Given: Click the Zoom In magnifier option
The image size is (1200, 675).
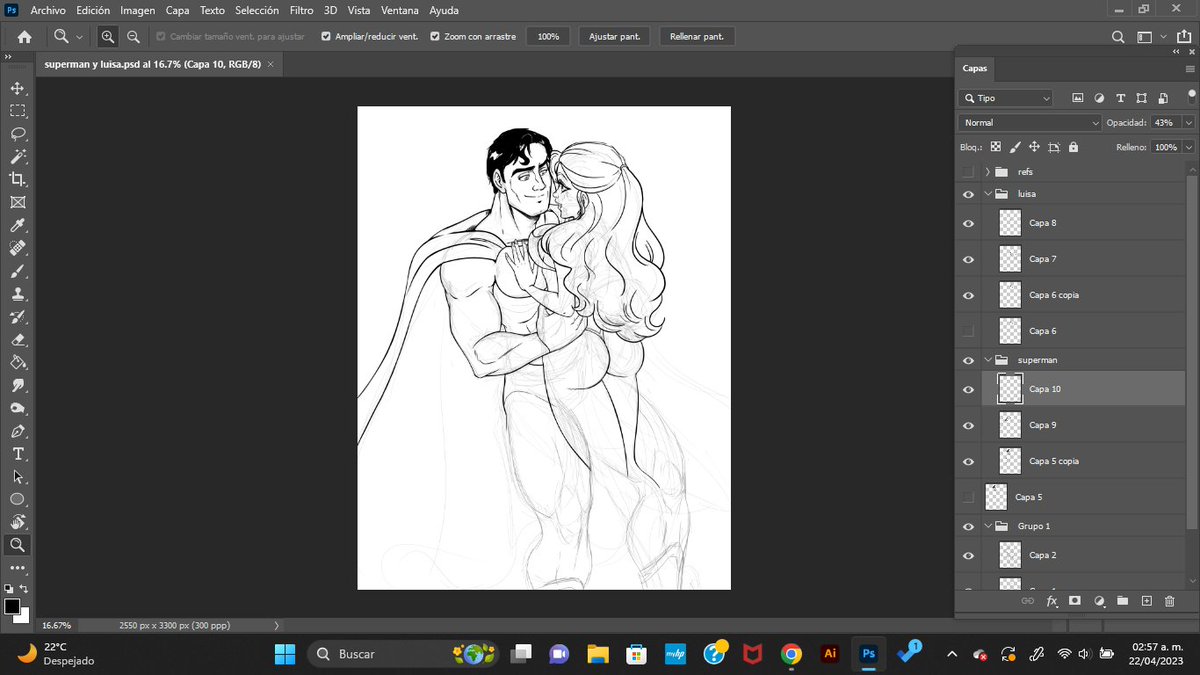Looking at the screenshot, I should 108,36.
